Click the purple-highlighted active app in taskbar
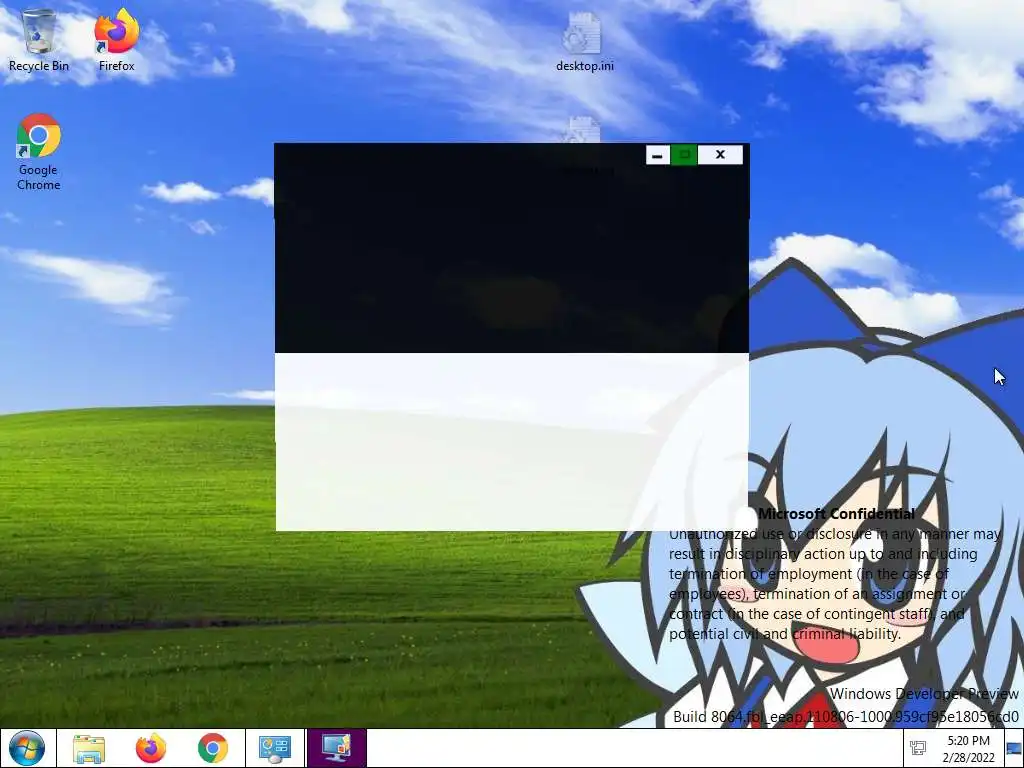Screen dimensions: 1024x768 (x=336, y=748)
